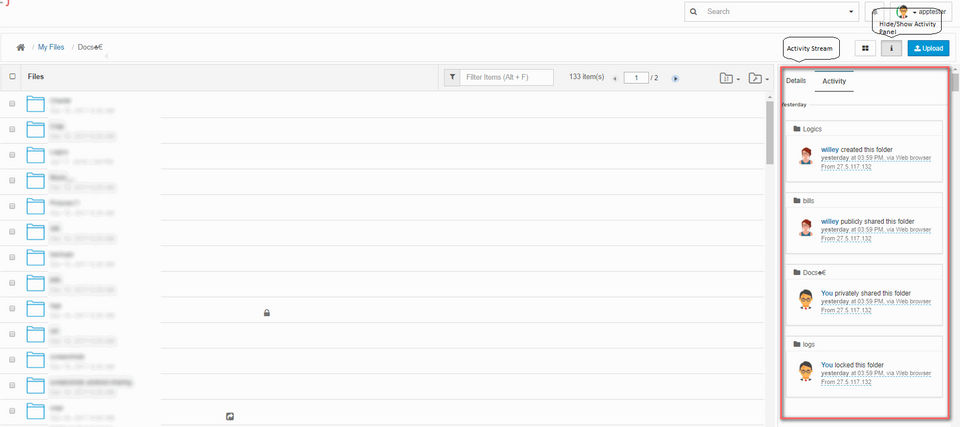Check the first folder's row checkbox

coord(13,103)
